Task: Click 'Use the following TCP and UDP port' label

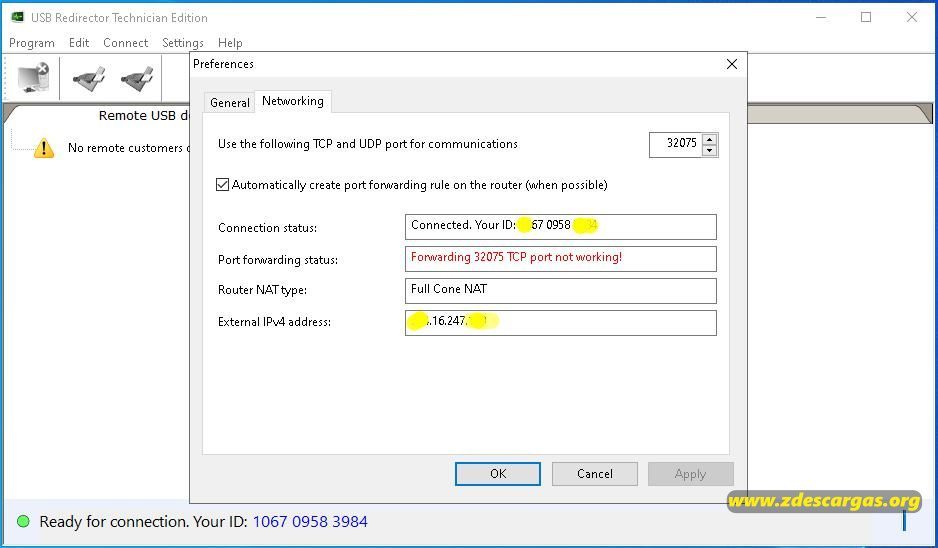Action: point(368,144)
